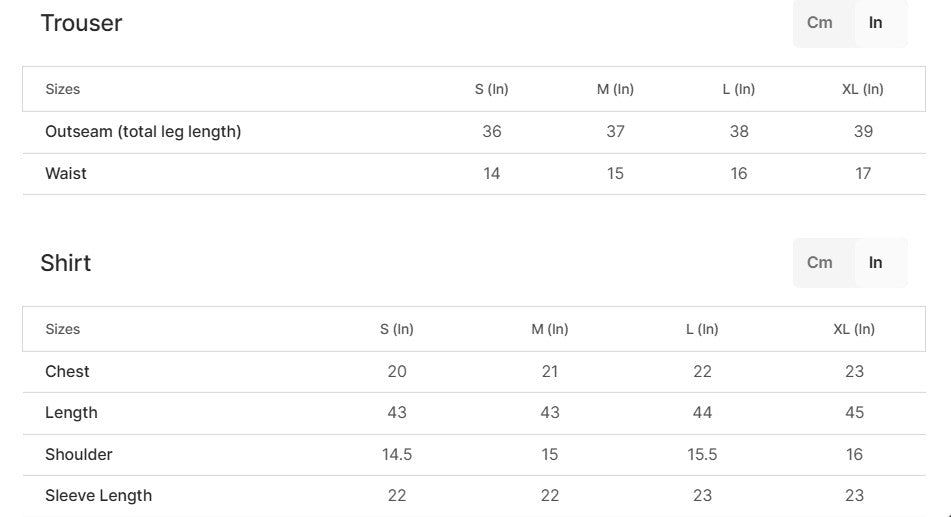Click the Sizes header in Trouser table
951x517 pixels.
pyautogui.click(x=63, y=89)
